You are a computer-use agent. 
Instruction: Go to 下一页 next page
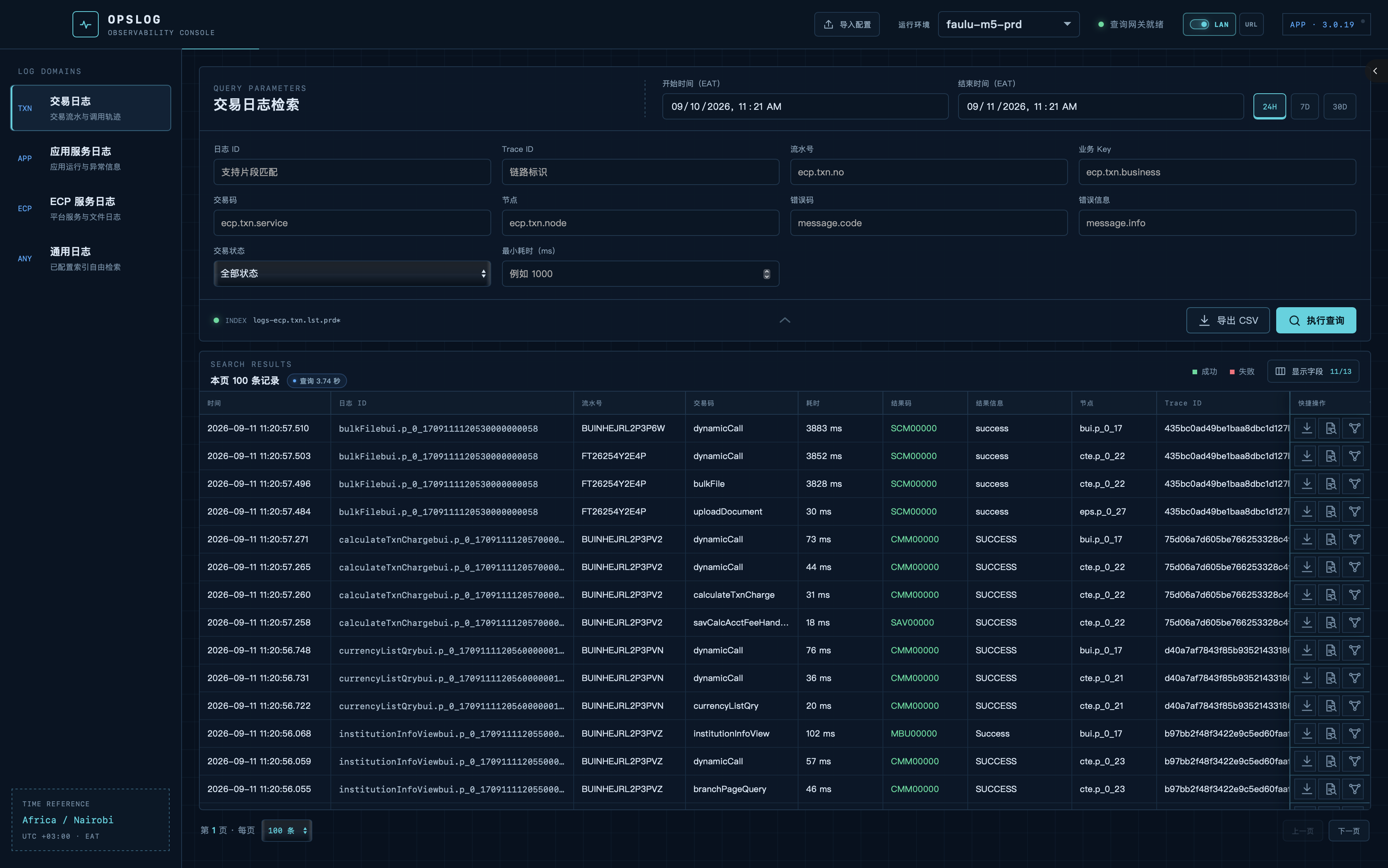1348,831
